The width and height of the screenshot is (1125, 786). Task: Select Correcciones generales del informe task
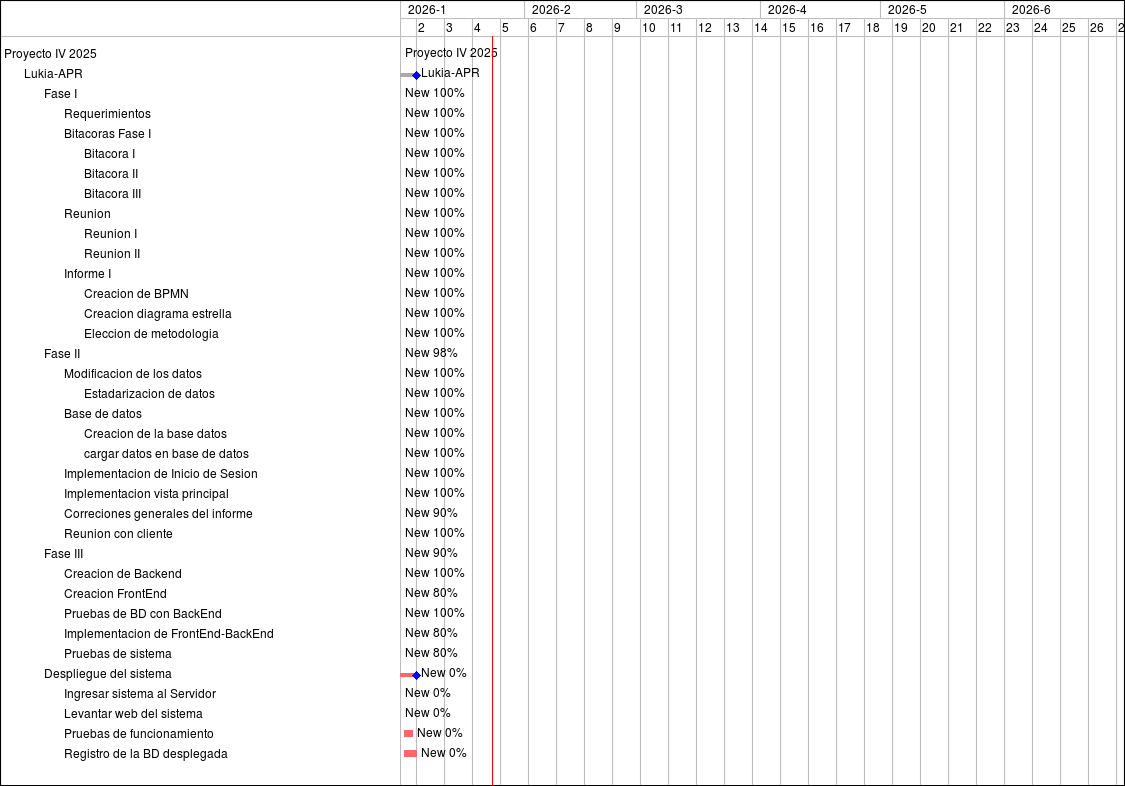pos(158,514)
